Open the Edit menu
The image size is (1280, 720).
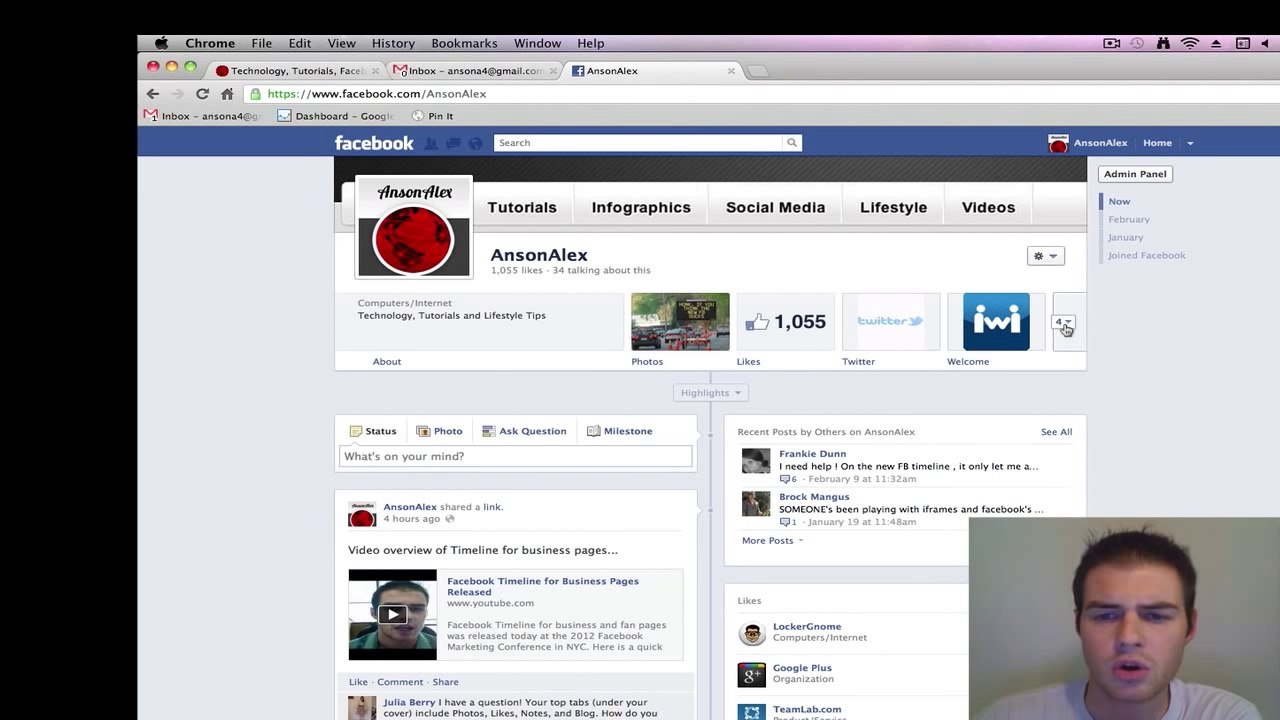300,43
